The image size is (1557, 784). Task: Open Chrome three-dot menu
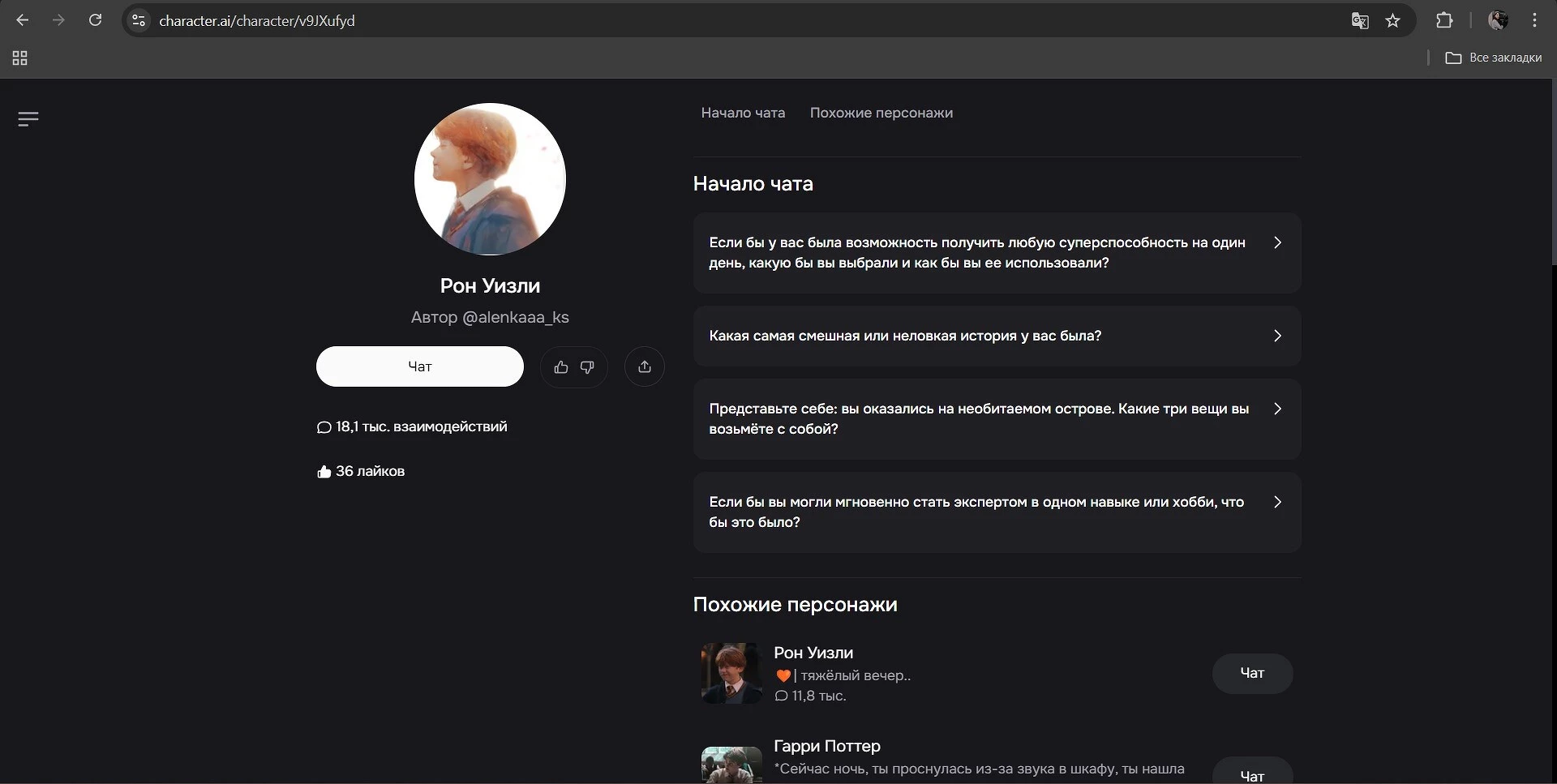pyautogui.click(x=1534, y=21)
